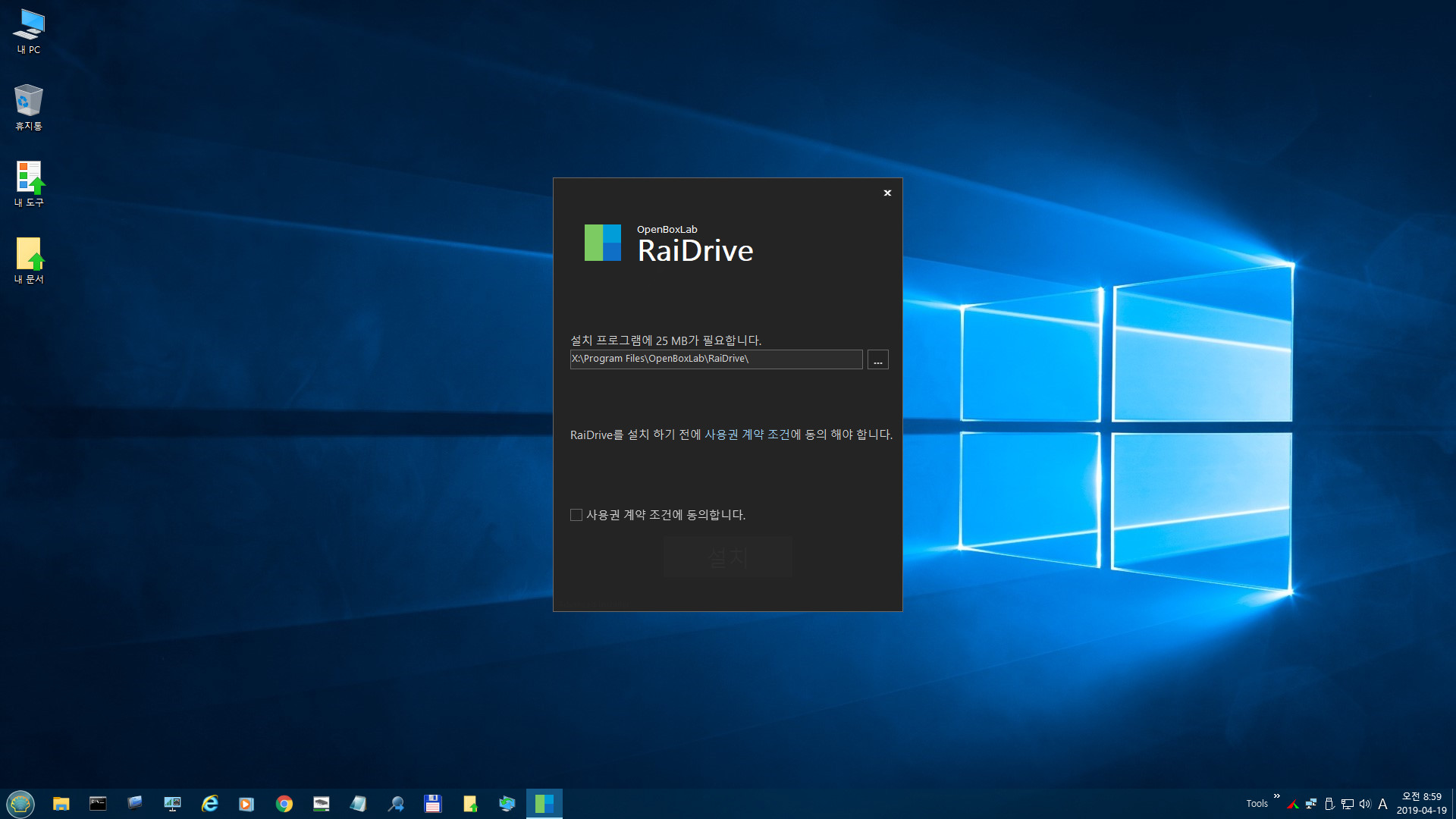Open the volume speaker tray icon
This screenshot has width=1456, height=819.
(1365, 804)
